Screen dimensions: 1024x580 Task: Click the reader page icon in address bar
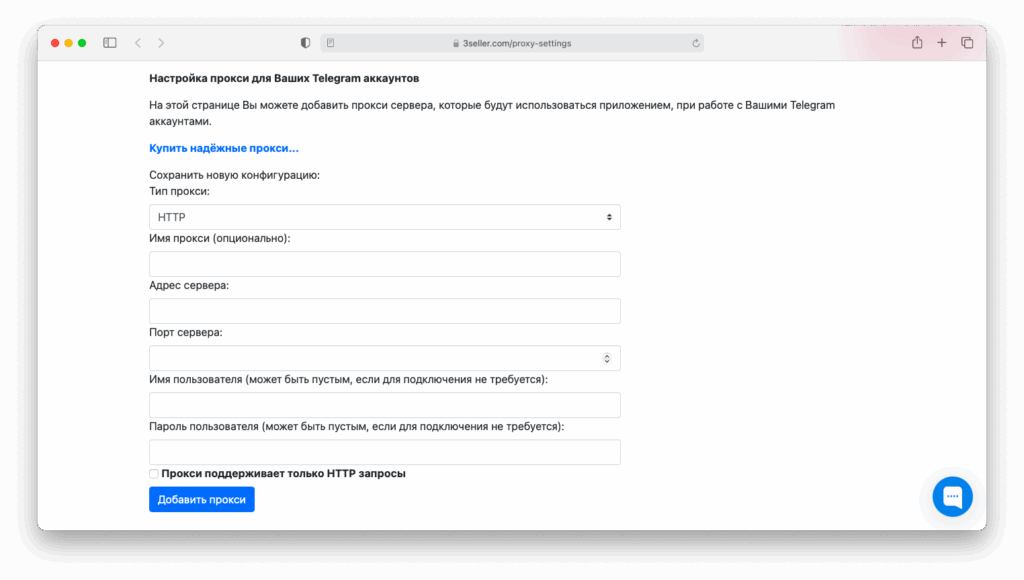tap(331, 43)
